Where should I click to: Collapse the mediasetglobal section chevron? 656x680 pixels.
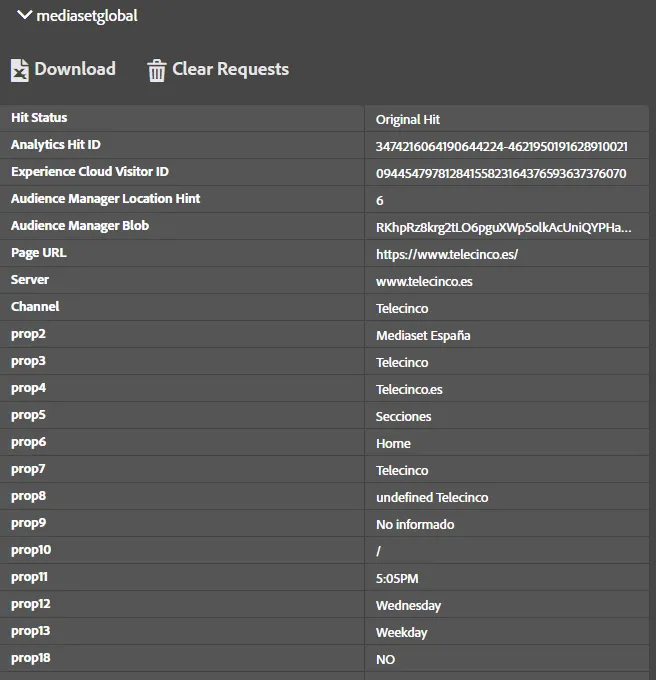click(24, 15)
